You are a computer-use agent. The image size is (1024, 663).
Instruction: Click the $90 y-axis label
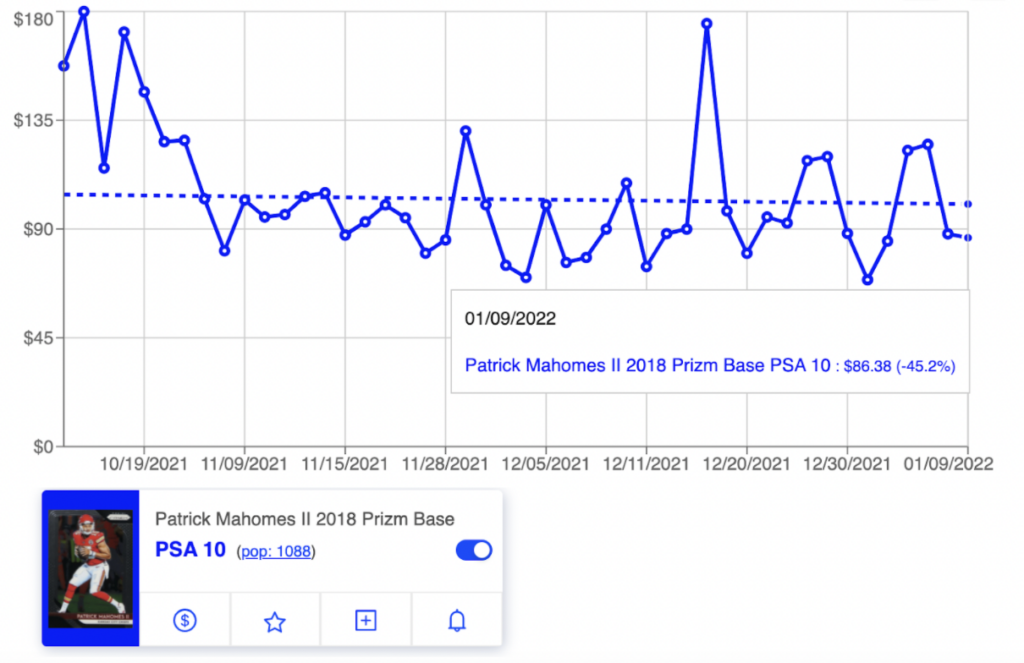39,229
